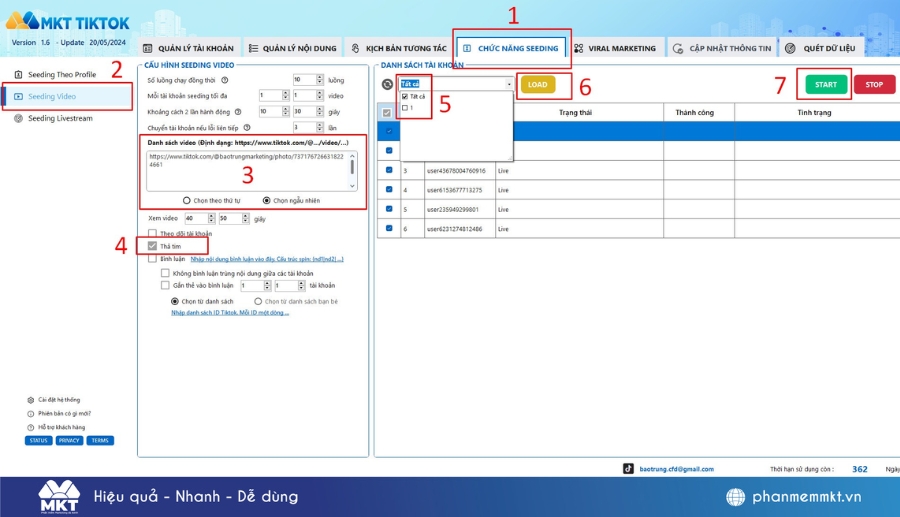The height and width of the screenshot is (517, 900).
Task: Open Cài đặt hệ thống settings
Action: [x=53, y=400]
